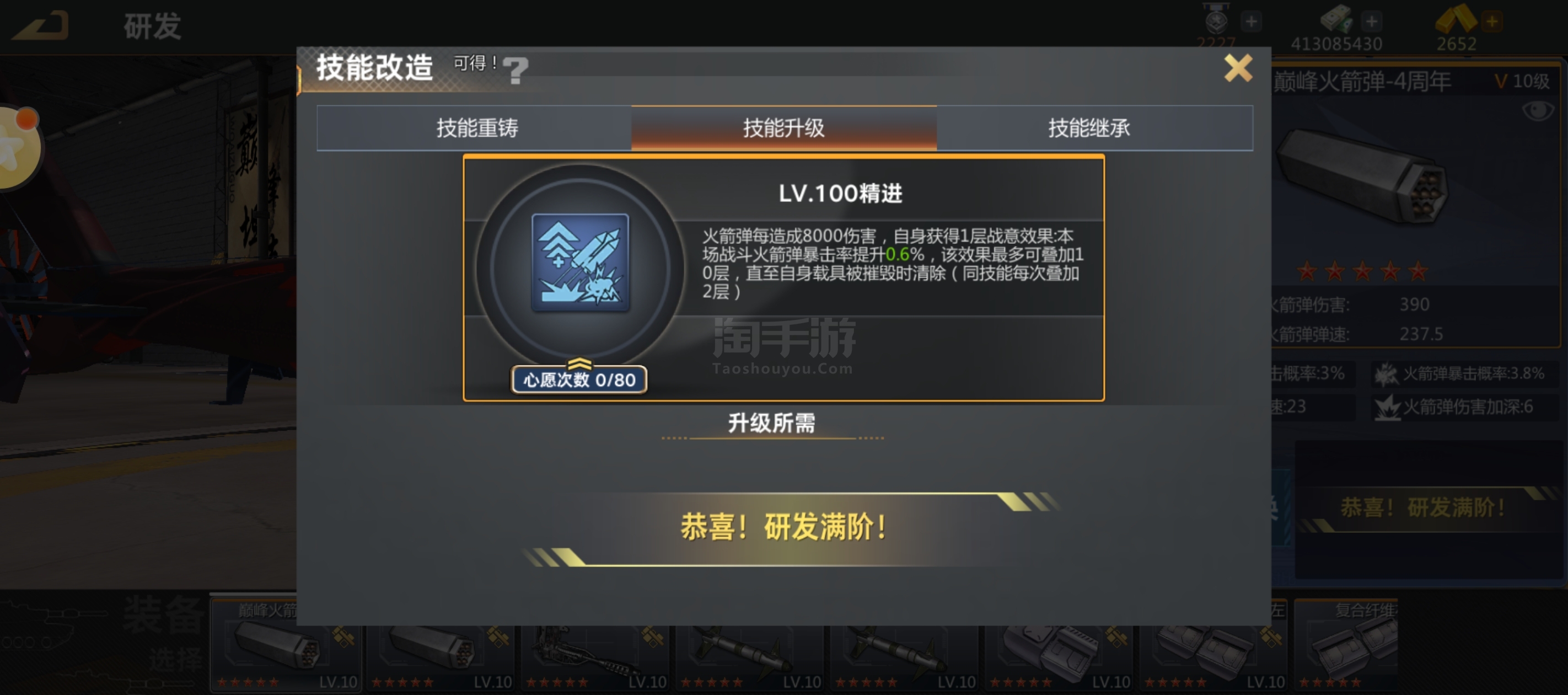Viewport: 1568px width, 695px height.
Task: Expand the chevron above 心愿次数
Action: click(x=579, y=363)
